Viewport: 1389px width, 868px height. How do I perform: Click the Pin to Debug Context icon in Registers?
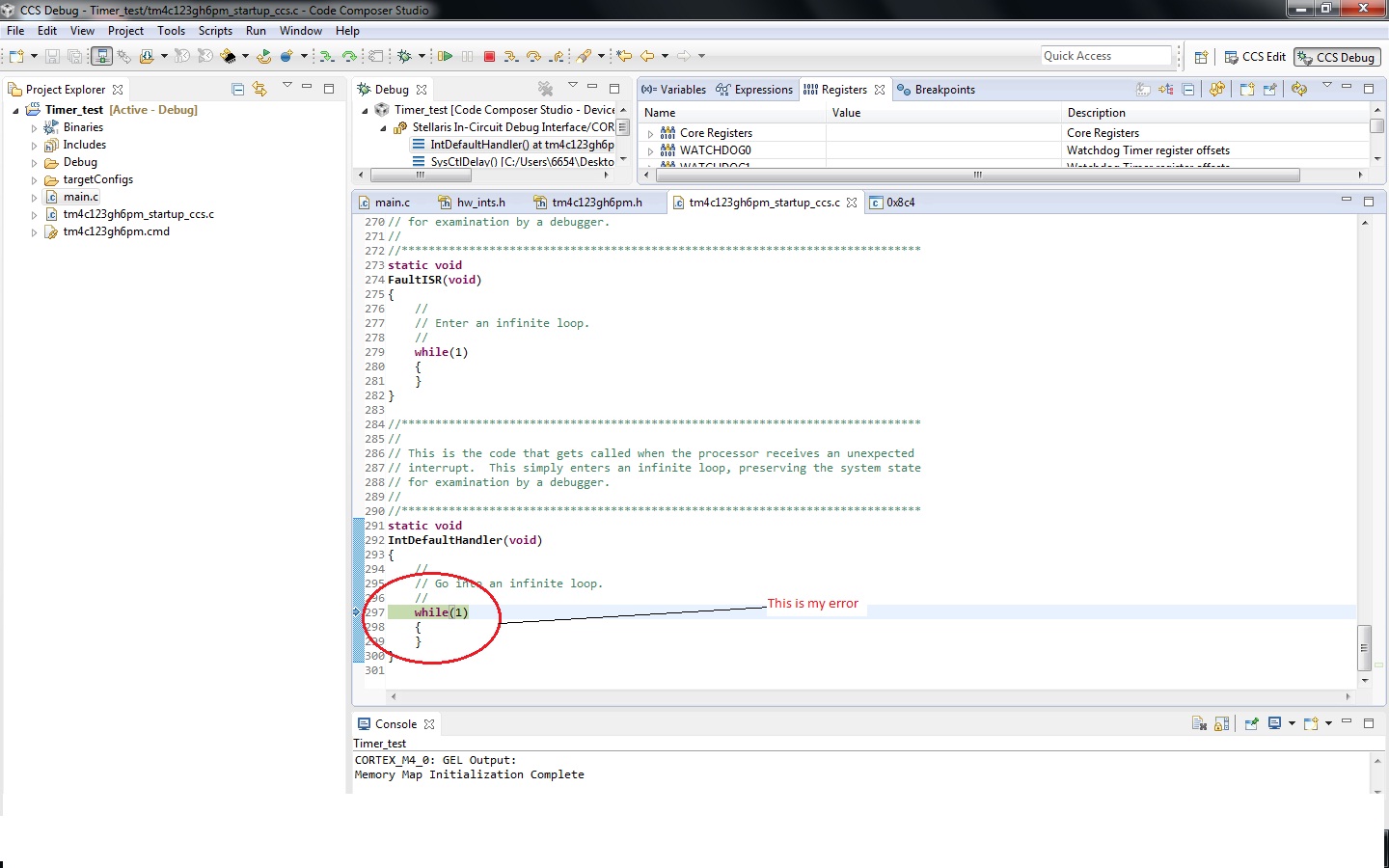(1269, 90)
